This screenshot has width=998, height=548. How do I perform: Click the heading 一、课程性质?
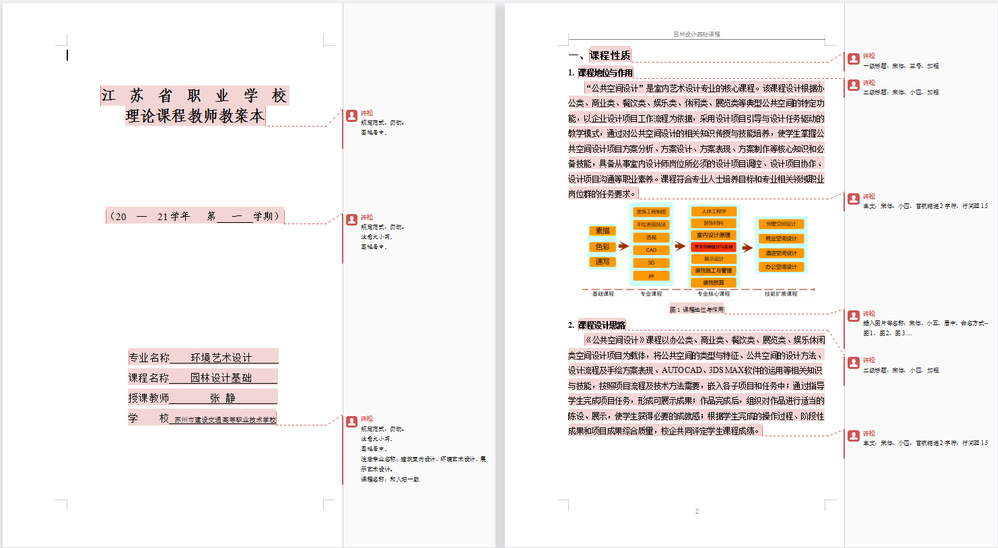[x=599, y=56]
